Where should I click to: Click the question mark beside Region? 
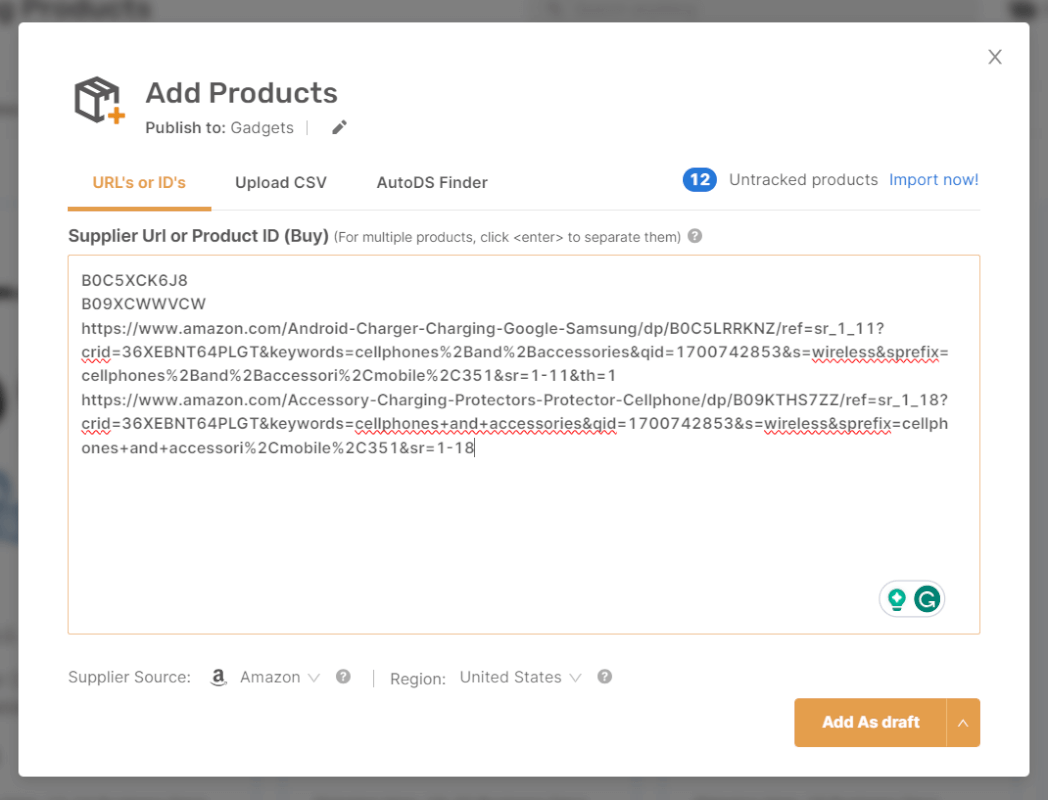coord(605,677)
